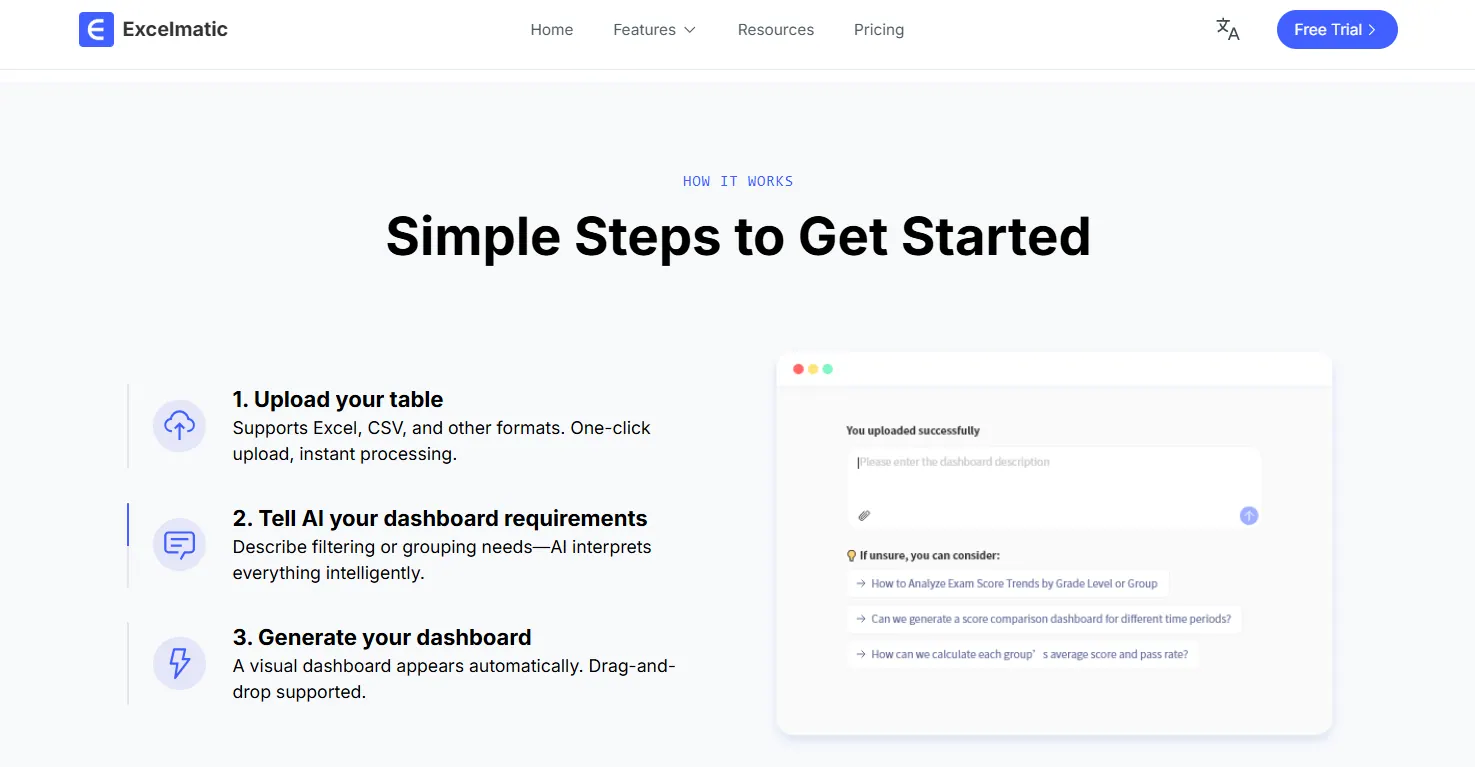The height and width of the screenshot is (767, 1475).
Task: Open the Resources page from the navigation
Action: pos(775,29)
